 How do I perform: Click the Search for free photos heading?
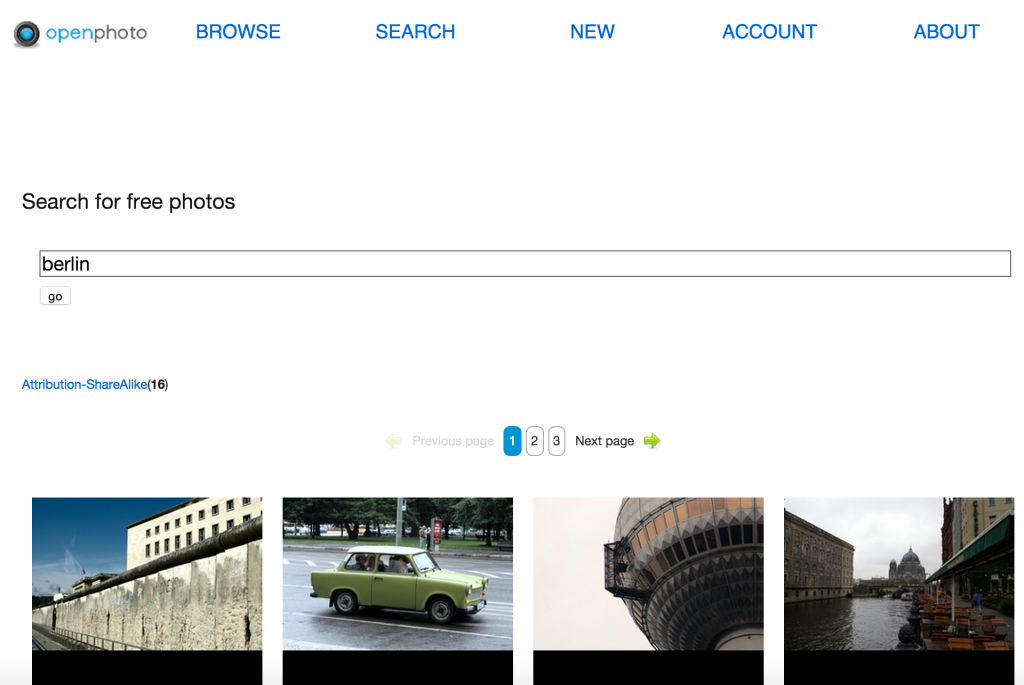coord(128,202)
